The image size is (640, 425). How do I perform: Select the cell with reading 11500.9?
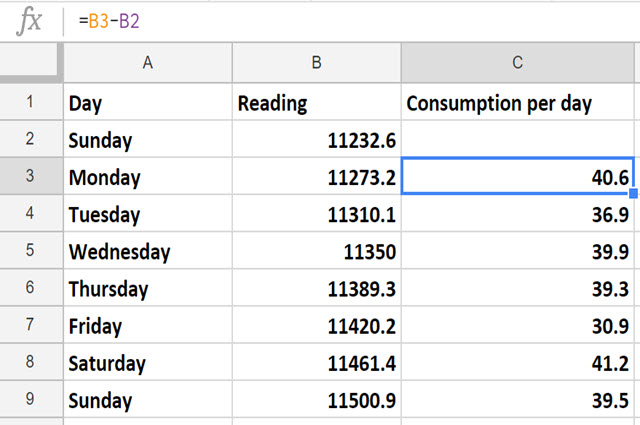coord(316,400)
